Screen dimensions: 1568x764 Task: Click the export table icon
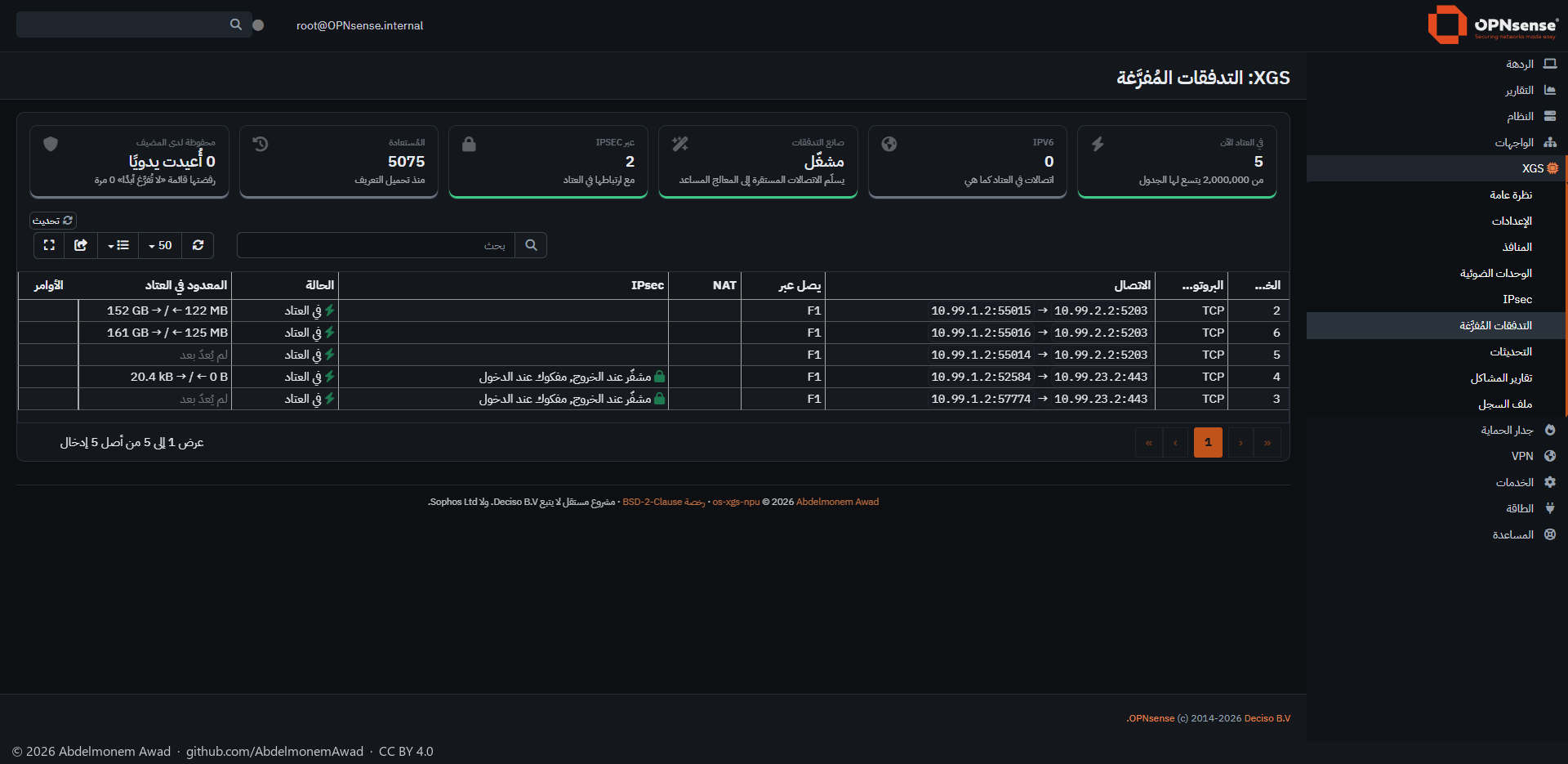click(x=81, y=245)
